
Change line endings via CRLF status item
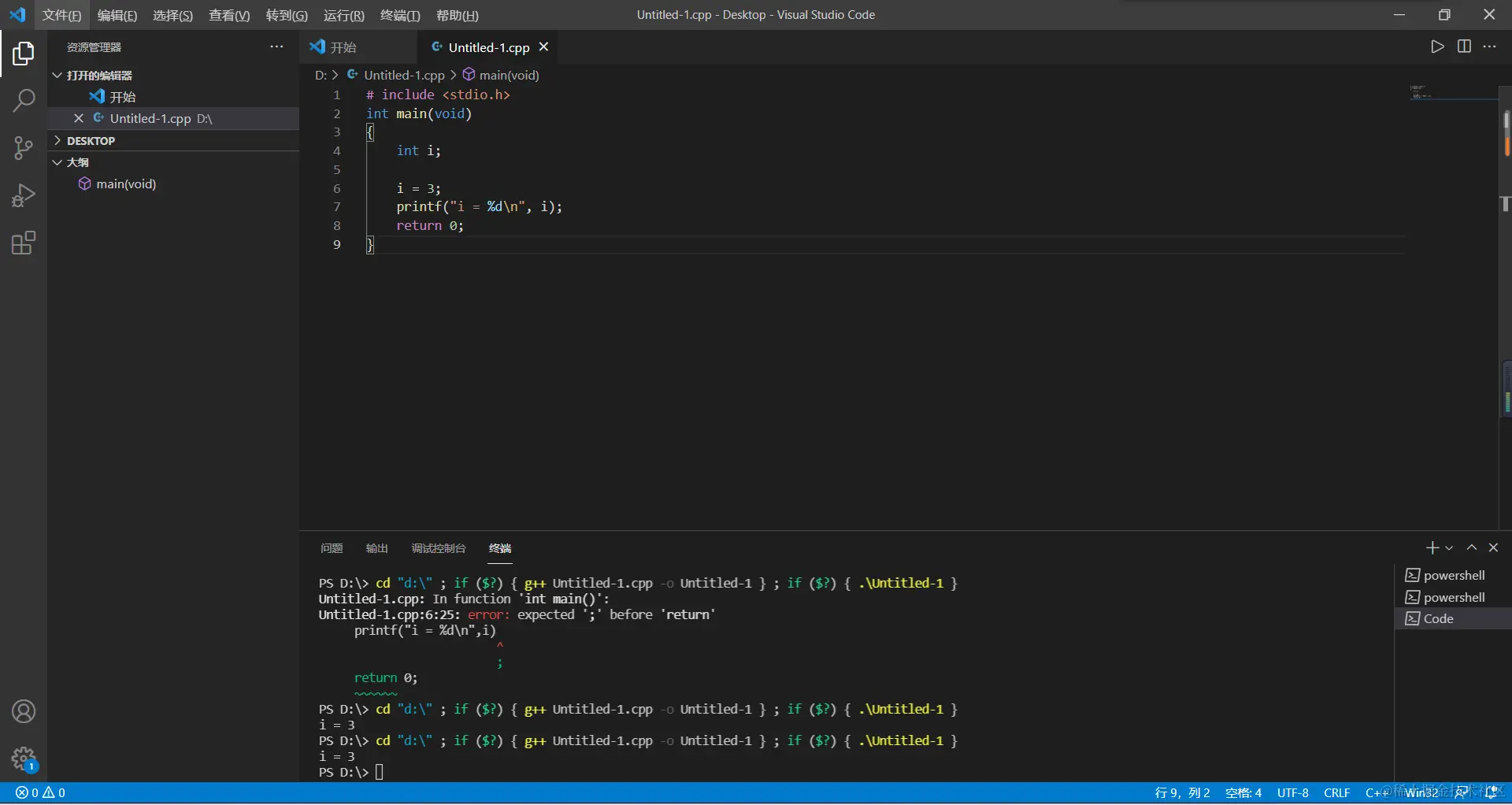1337,792
